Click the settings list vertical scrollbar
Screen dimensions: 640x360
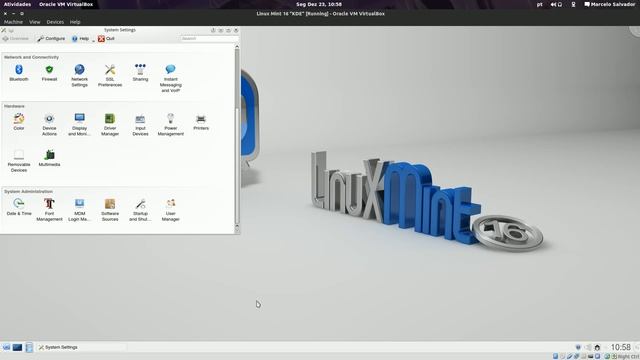[237, 137]
